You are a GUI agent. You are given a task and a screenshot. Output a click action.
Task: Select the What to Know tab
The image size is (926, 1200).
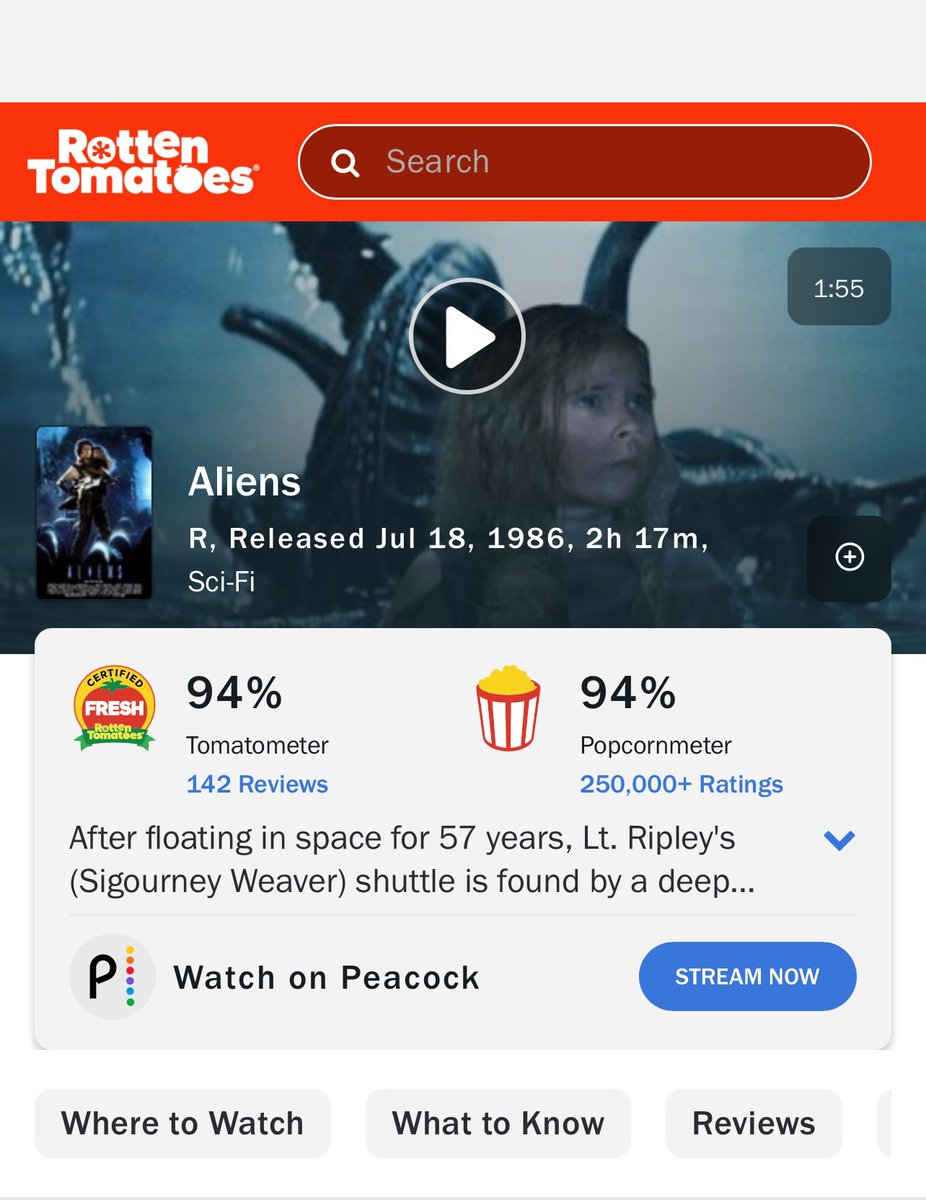(498, 1123)
